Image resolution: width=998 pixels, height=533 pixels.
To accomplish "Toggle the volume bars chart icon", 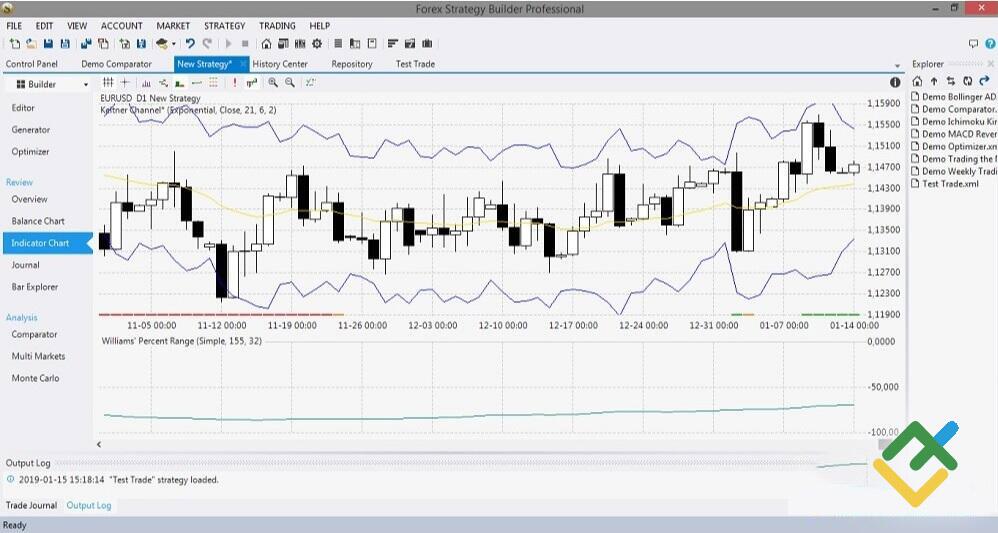I will 146,83.
